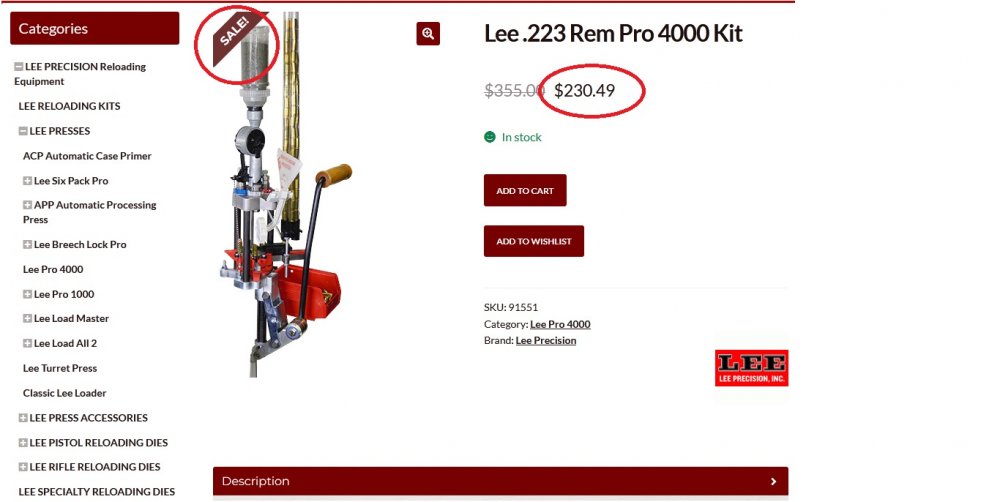Click the magnifier zoom icon on product image

[428, 34]
